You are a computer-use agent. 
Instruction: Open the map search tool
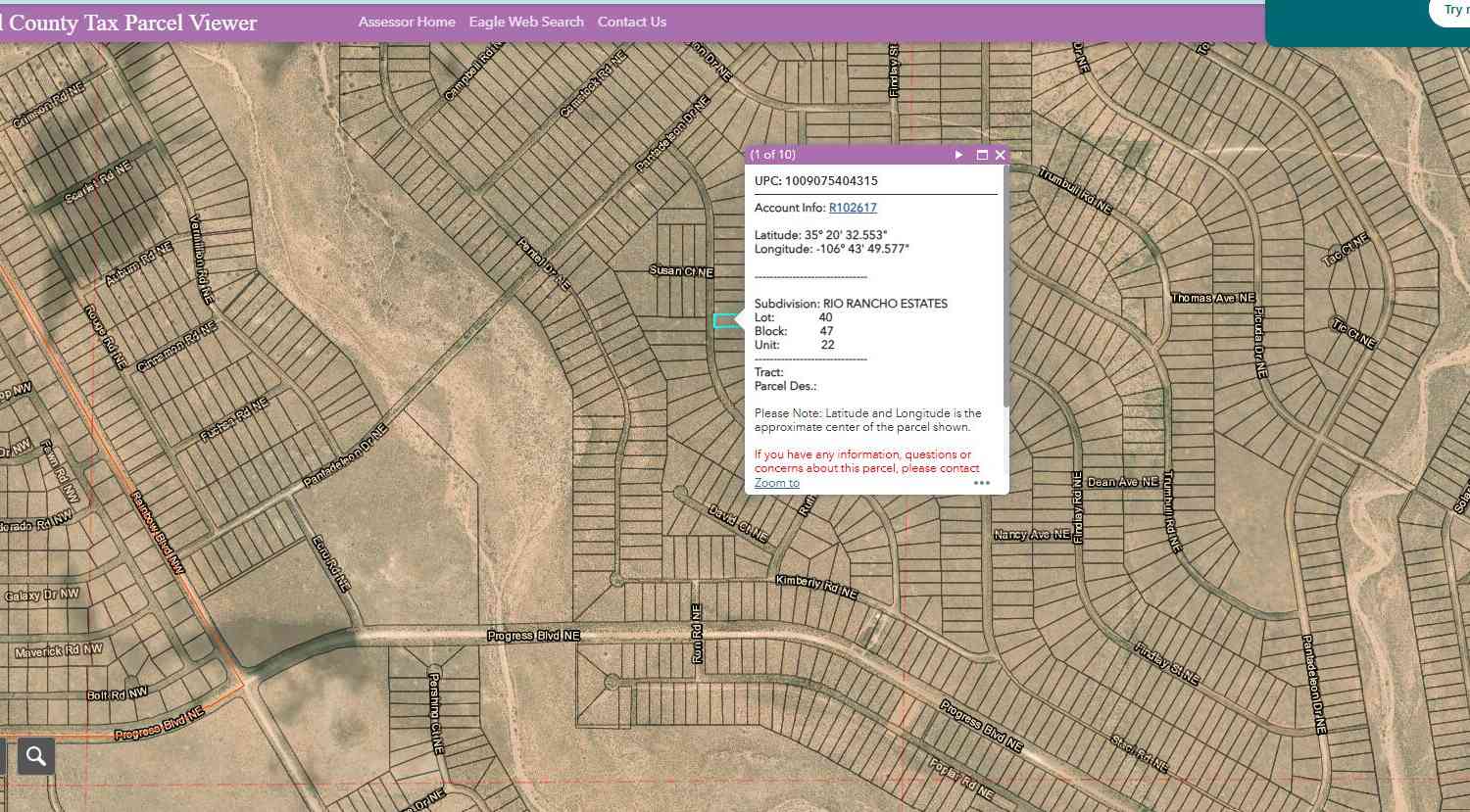click(x=36, y=756)
